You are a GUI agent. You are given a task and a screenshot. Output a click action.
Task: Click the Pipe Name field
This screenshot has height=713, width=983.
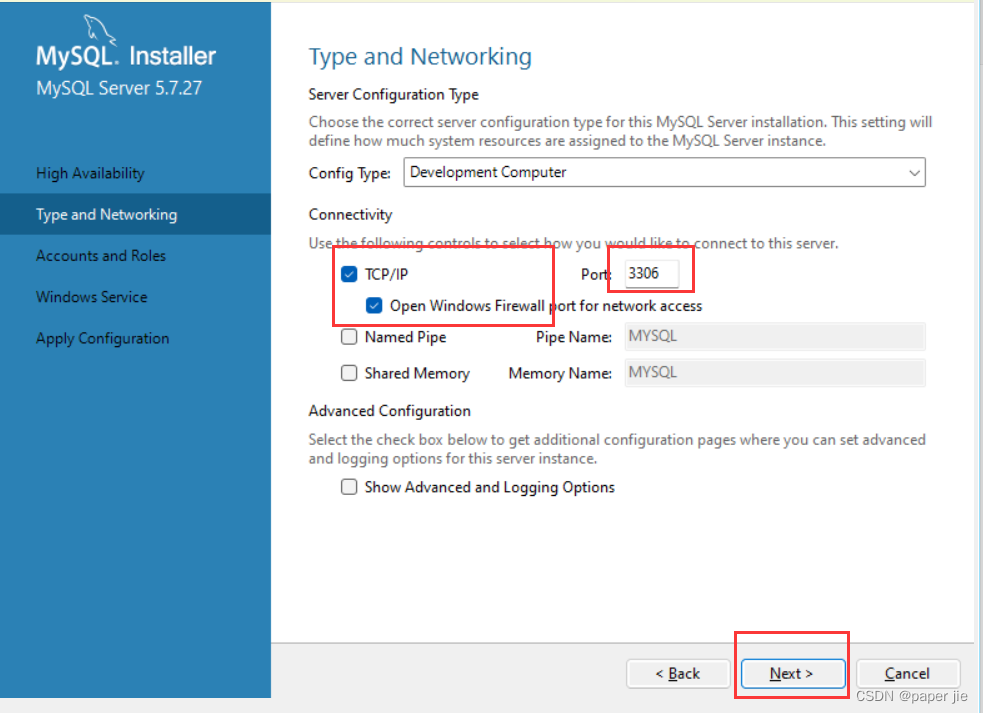775,336
